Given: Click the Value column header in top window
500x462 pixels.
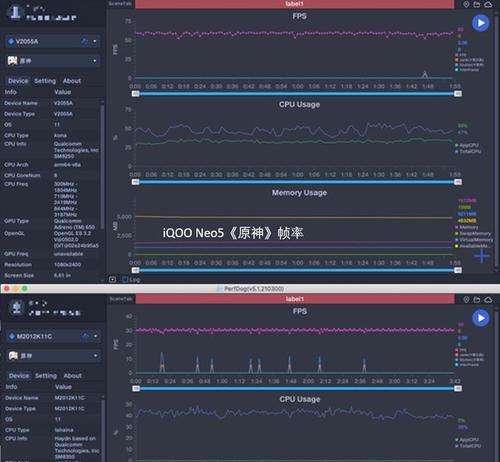Looking at the screenshot, I should click(62, 92).
